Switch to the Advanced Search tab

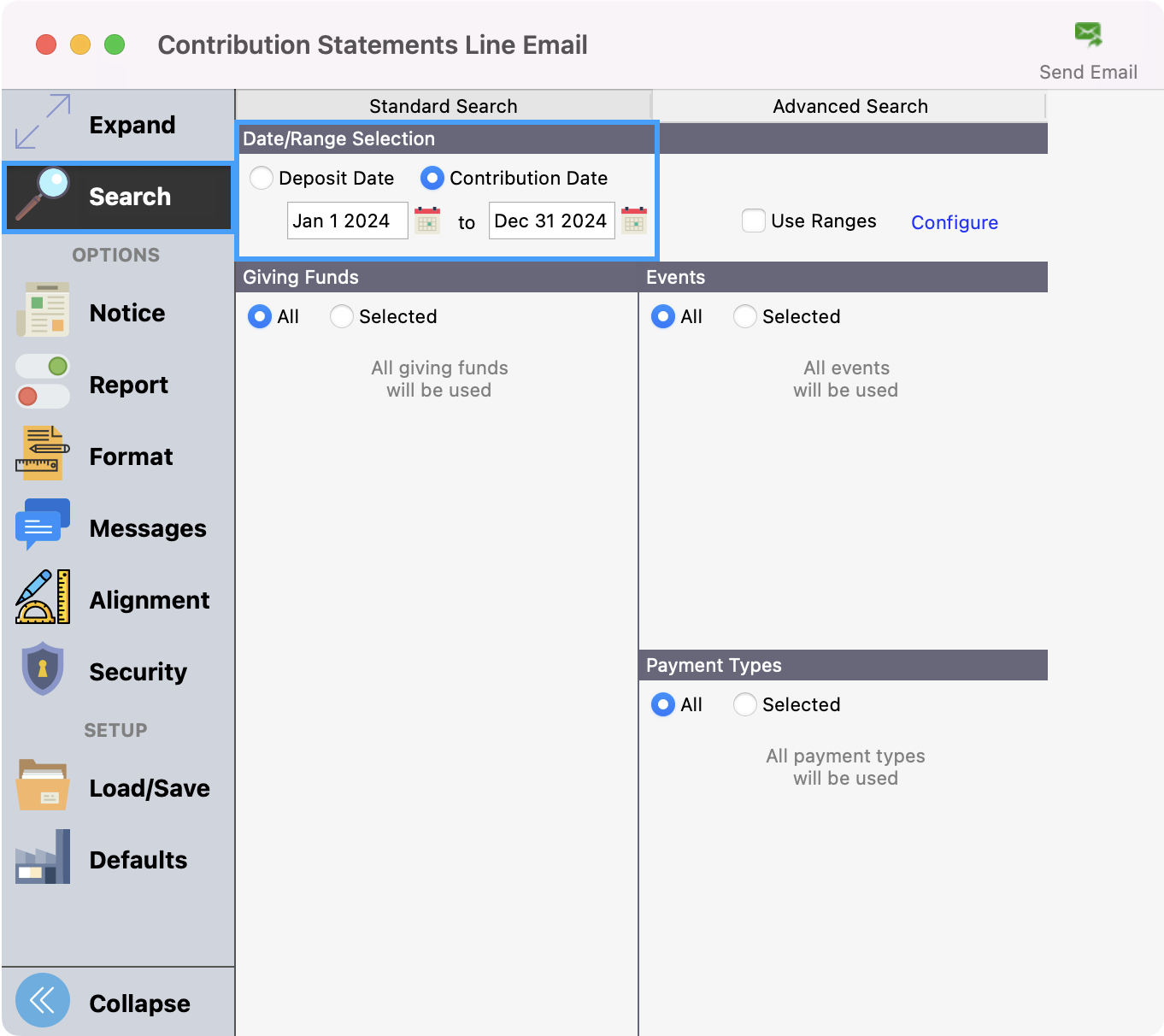coord(849,106)
